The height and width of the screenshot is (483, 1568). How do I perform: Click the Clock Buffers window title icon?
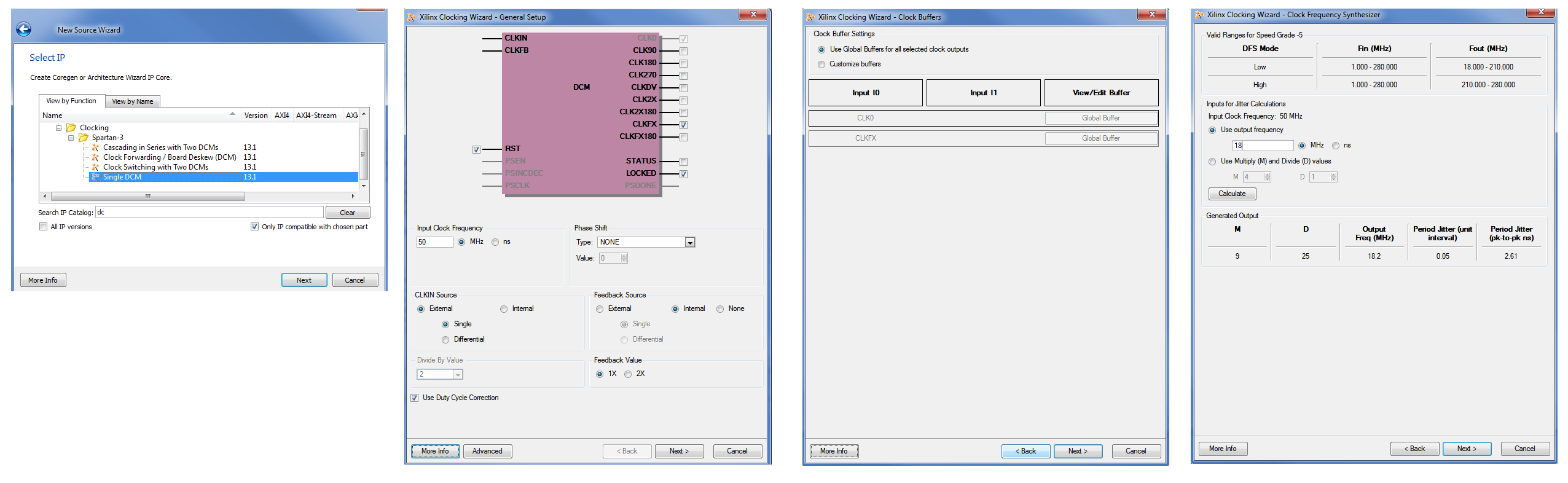tap(810, 17)
